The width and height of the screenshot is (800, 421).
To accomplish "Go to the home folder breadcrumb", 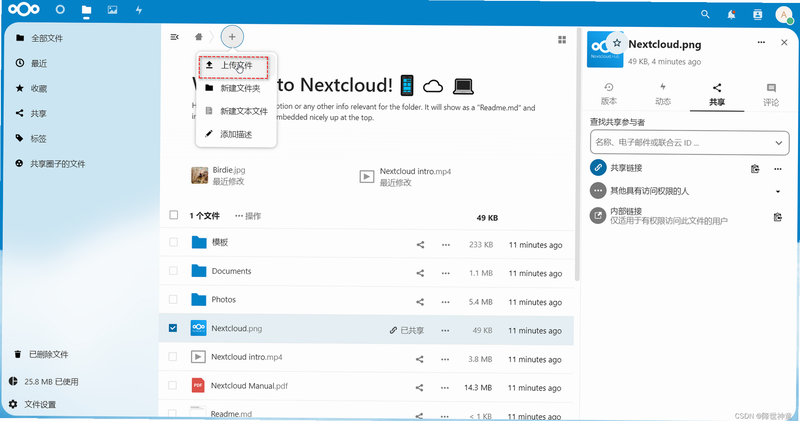I will pyautogui.click(x=198, y=37).
